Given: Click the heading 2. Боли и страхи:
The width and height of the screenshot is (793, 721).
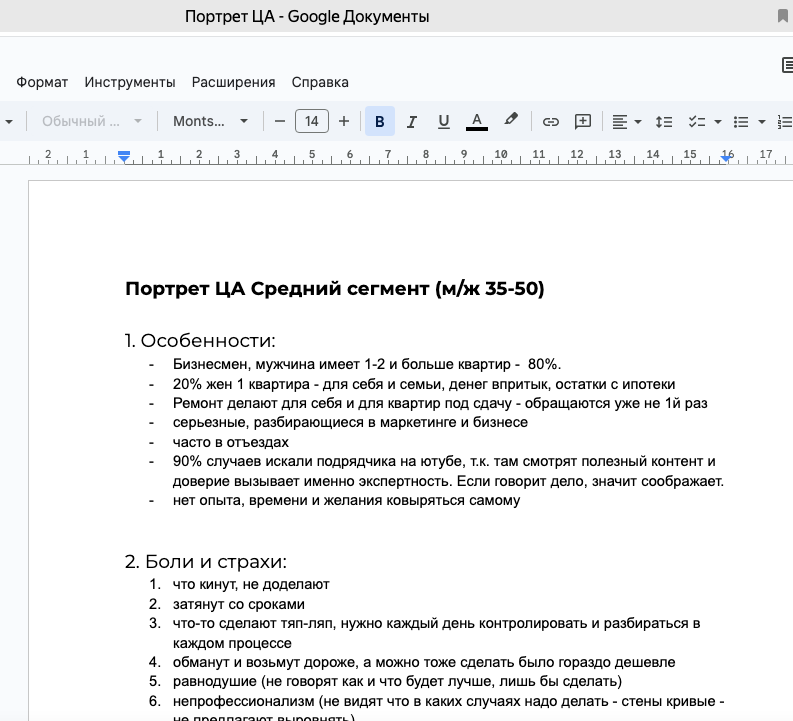Looking at the screenshot, I should tap(206, 561).
